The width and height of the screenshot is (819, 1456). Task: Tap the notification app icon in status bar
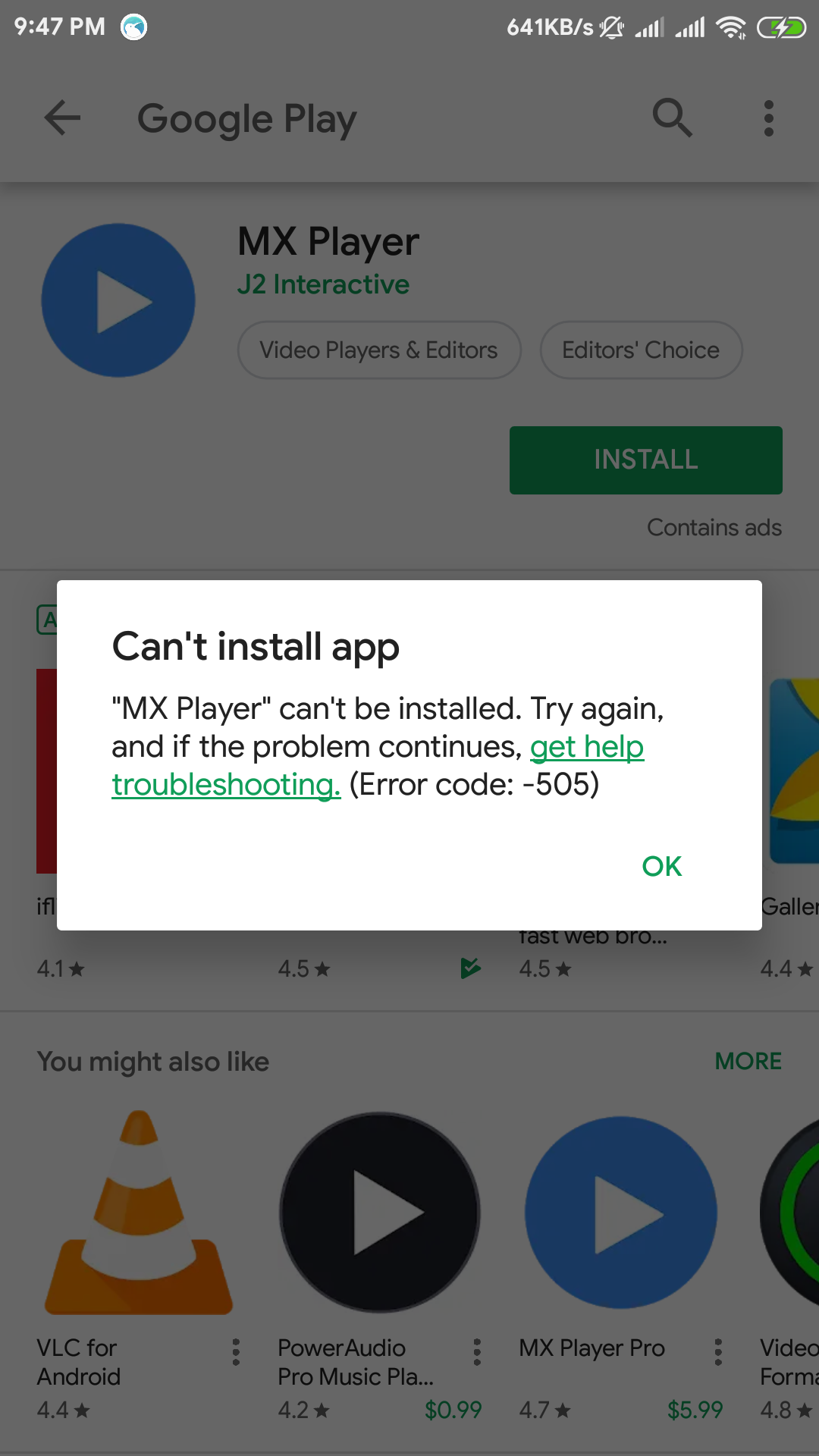click(x=134, y=27)
